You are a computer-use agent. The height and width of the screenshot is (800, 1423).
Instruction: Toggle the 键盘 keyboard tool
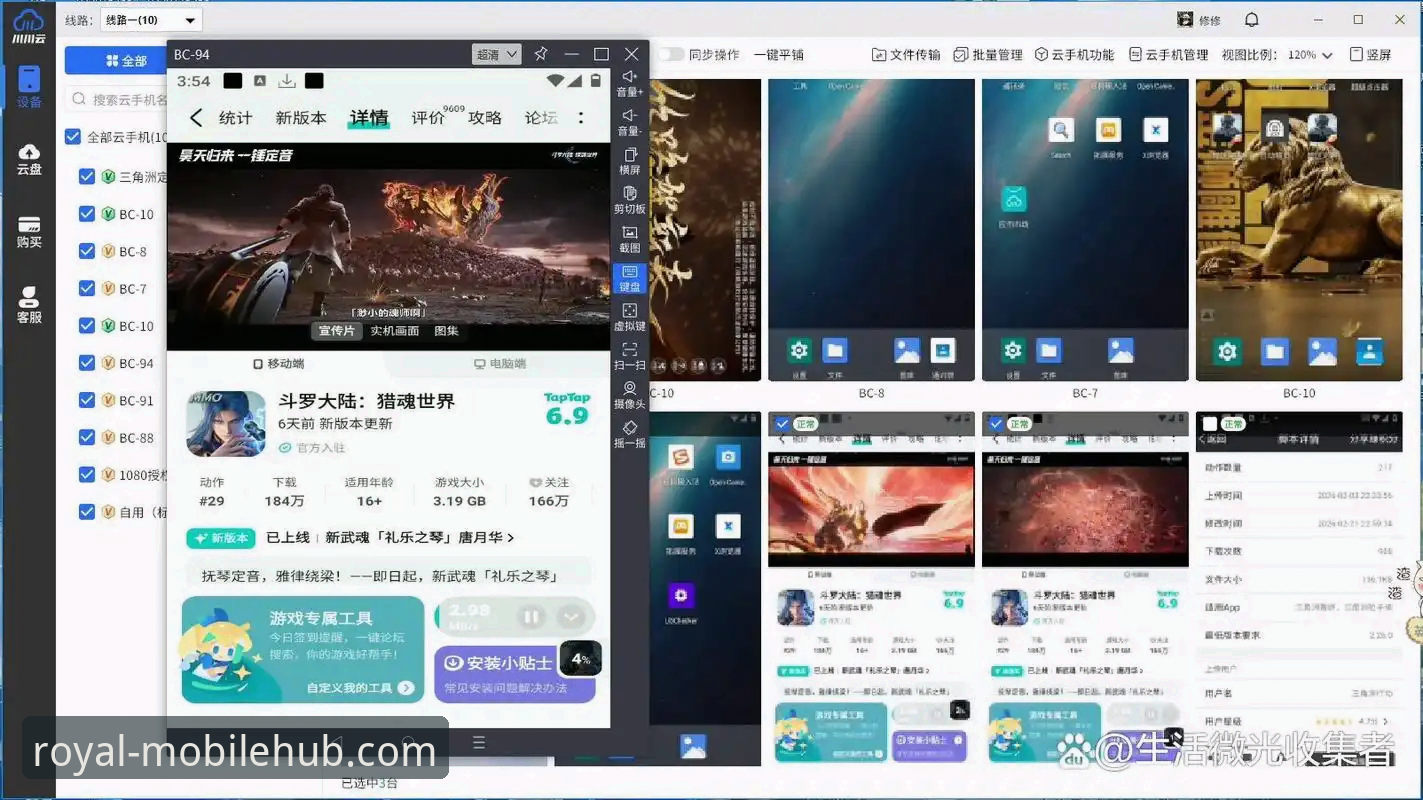[630, 278]
